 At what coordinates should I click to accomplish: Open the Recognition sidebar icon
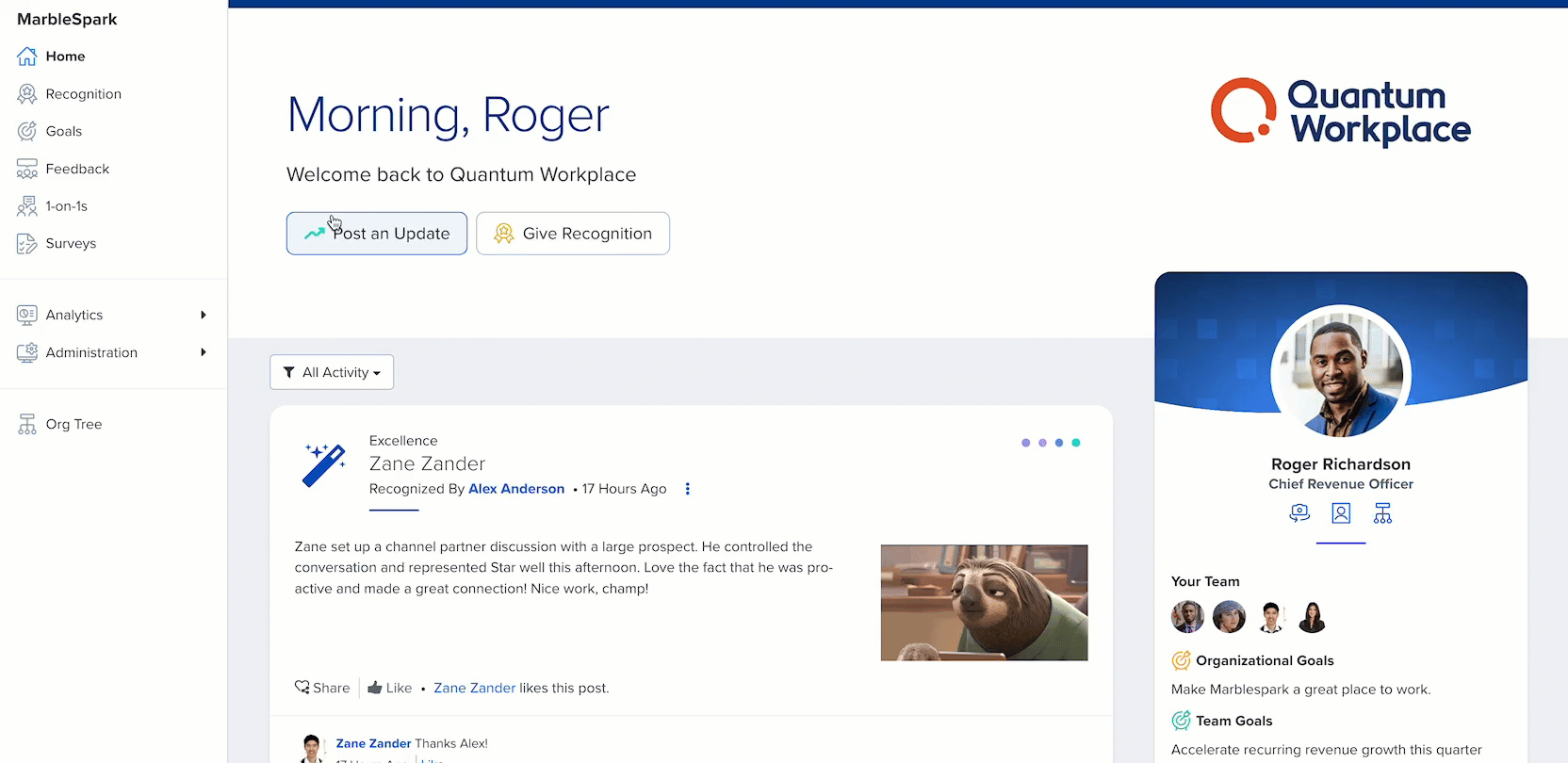(26, 94)
